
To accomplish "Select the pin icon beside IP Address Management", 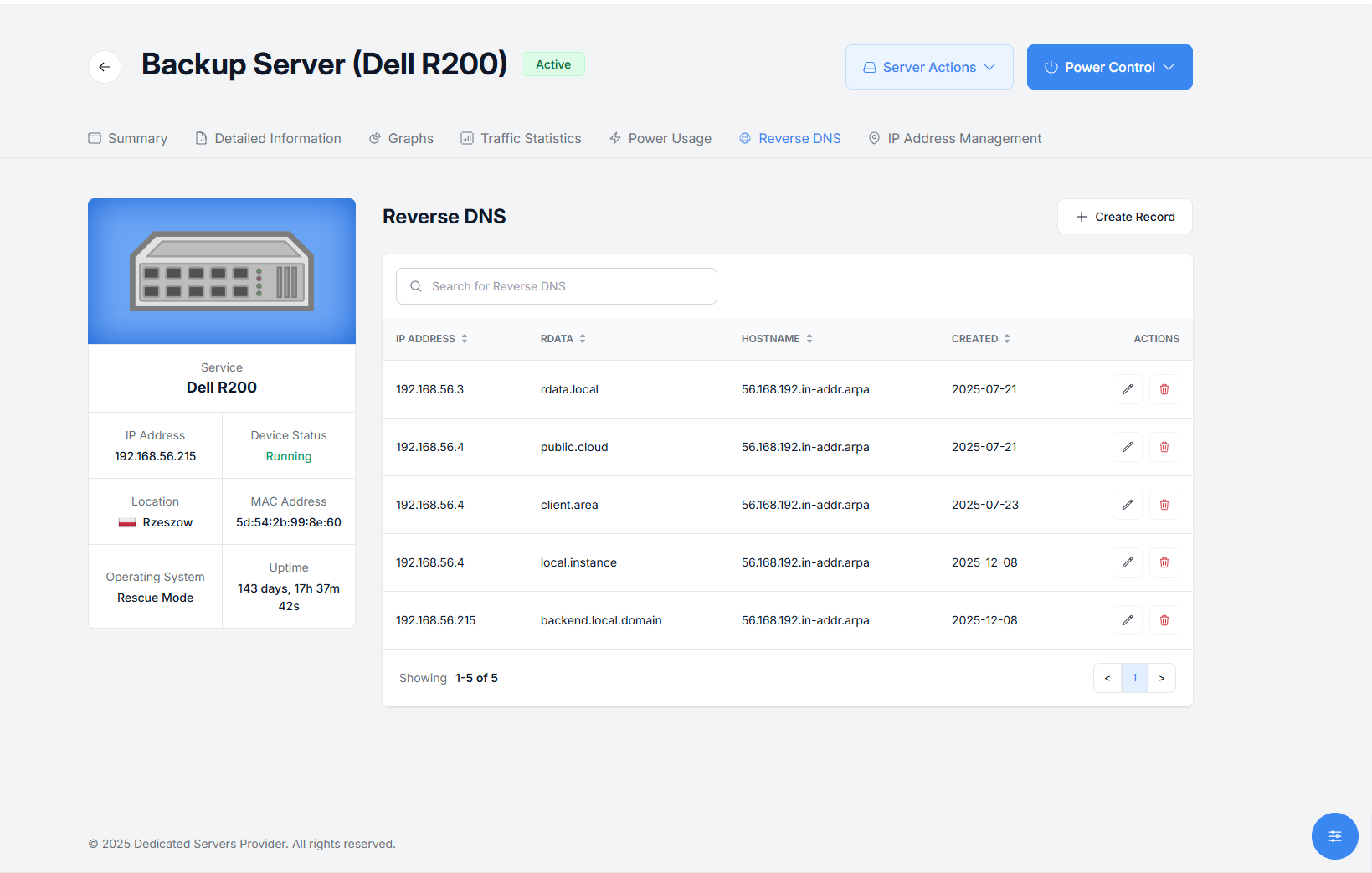I will click(874, 138).
